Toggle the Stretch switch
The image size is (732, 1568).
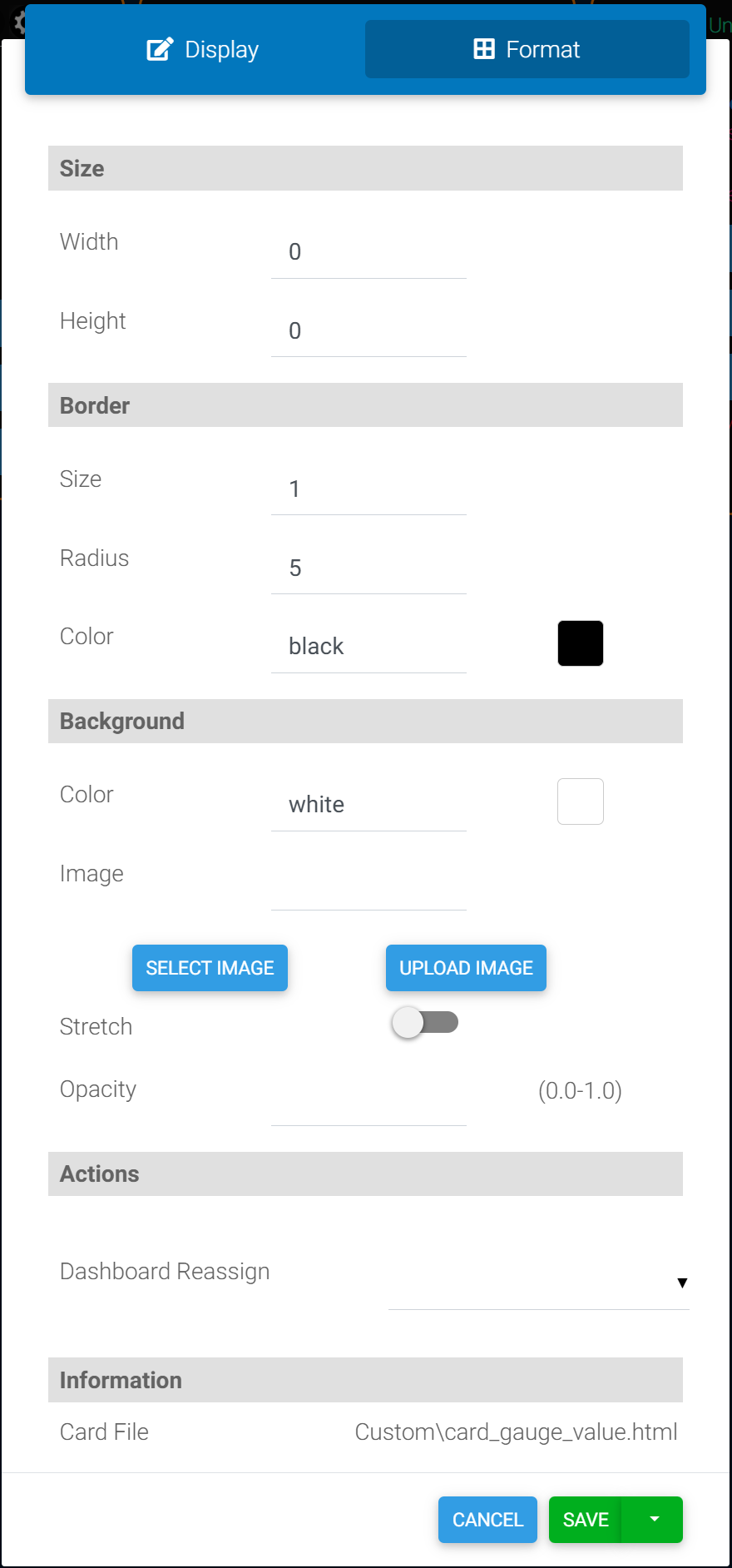click(x=425, y=1023)
